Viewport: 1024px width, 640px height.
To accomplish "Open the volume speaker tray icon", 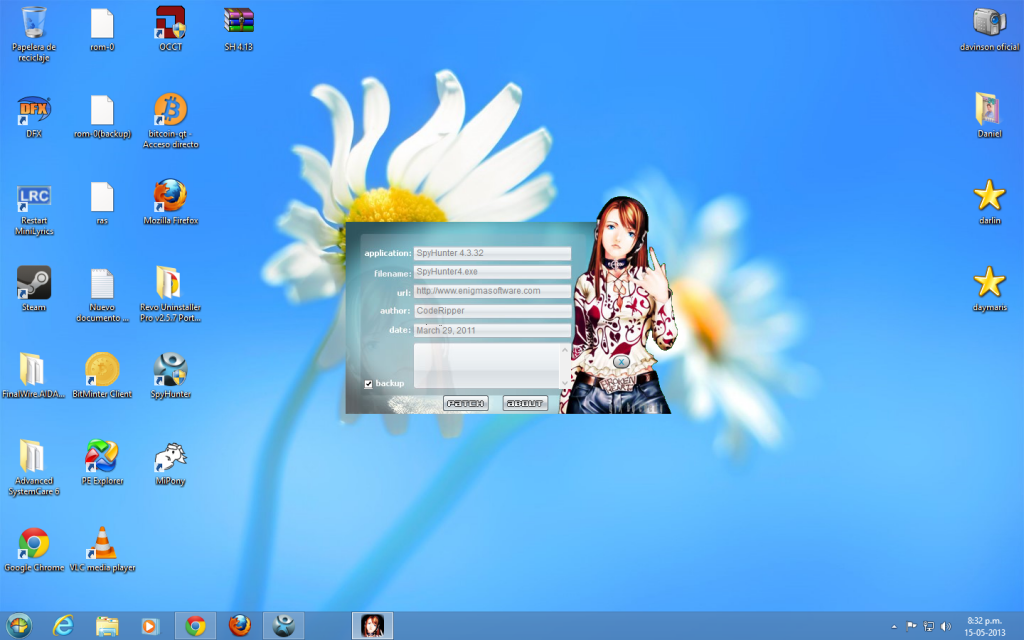I will (x=946, y=626).
